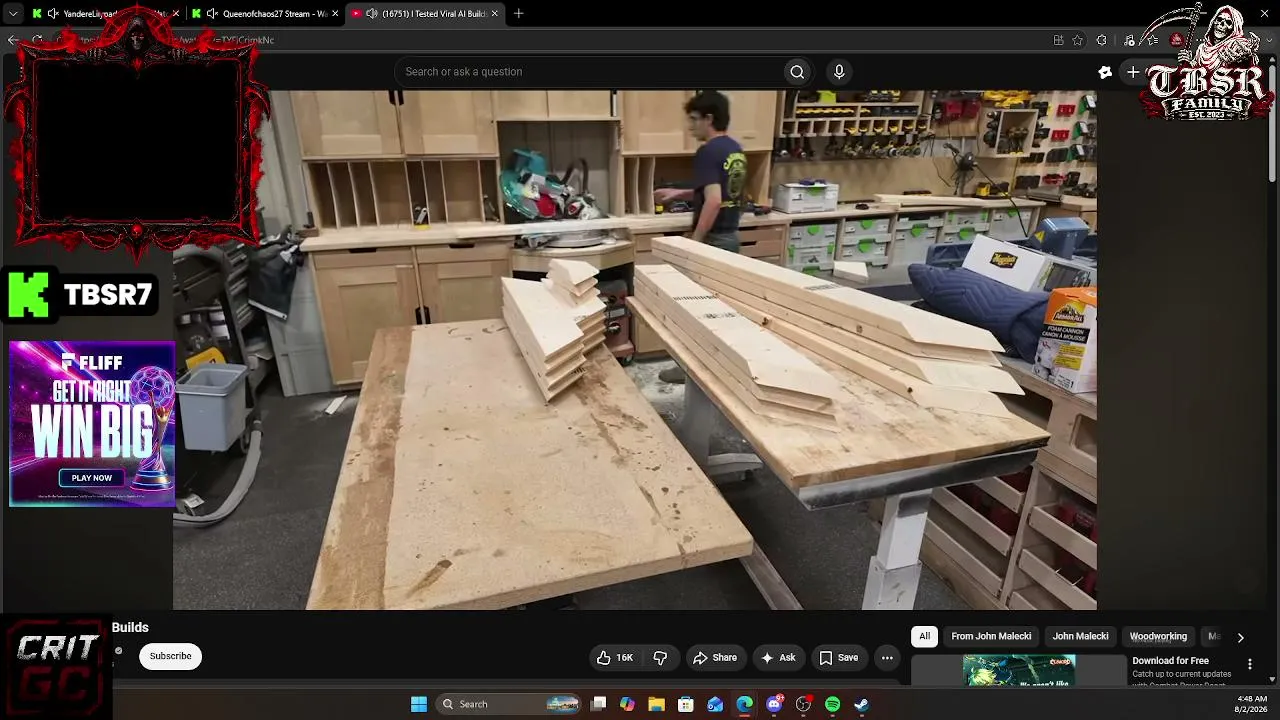Switch to Microsoft Edge in the taskbar
The width and height of the screenshot is (1280, 720).
tap(745, 704)
